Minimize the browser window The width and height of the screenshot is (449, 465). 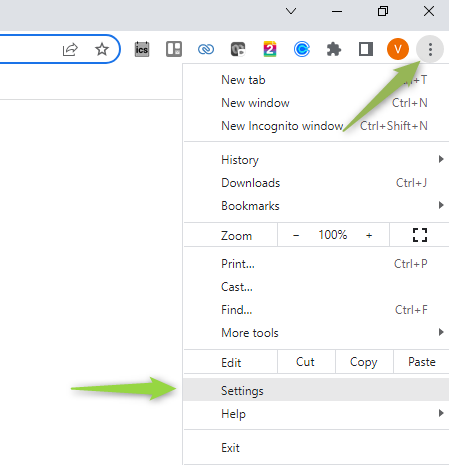tap(337, 11)
